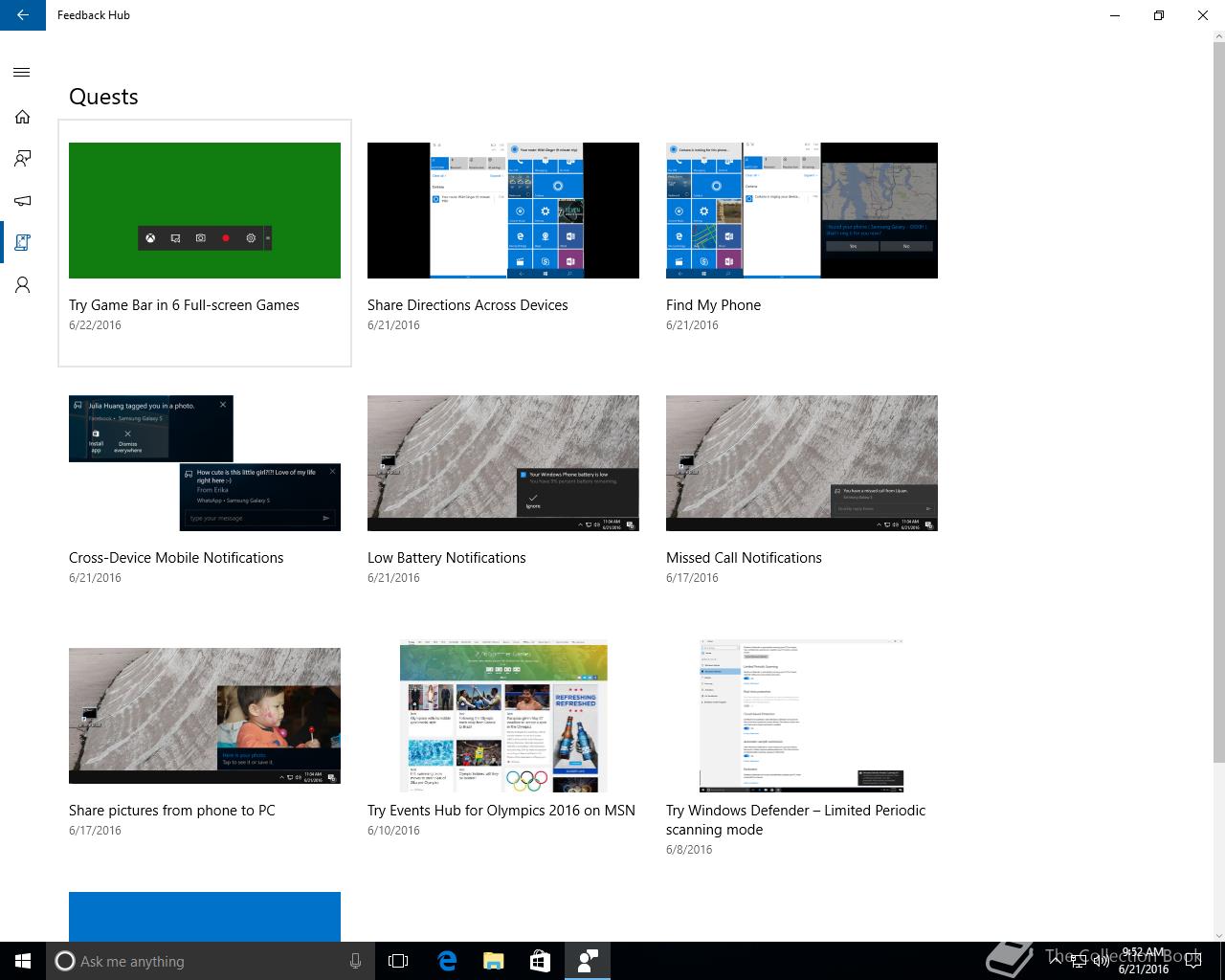
Task: Open Task View from the taskbar
Action: pos(398,961)
